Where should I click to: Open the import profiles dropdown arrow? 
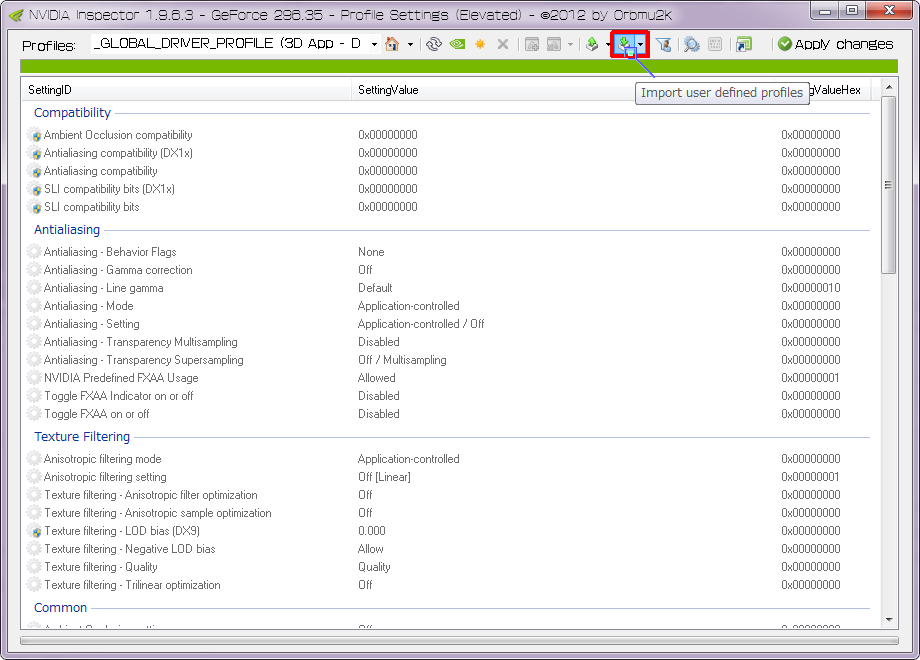click(641, 45)
